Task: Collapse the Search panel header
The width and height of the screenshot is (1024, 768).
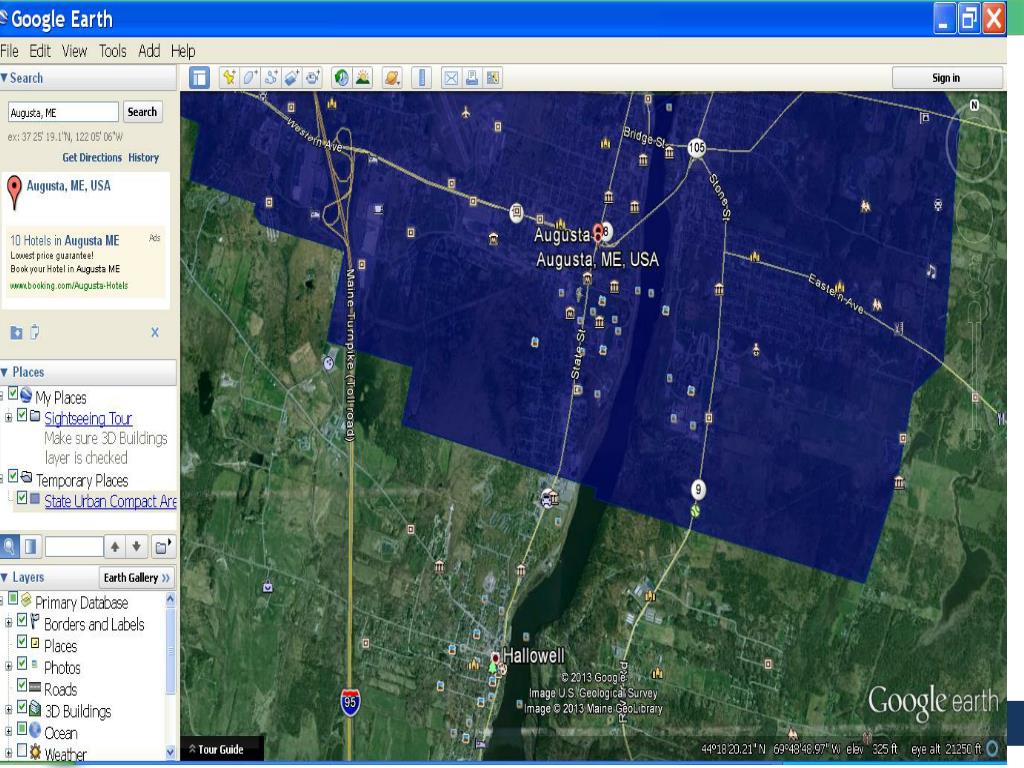Action: click(88, 78)
